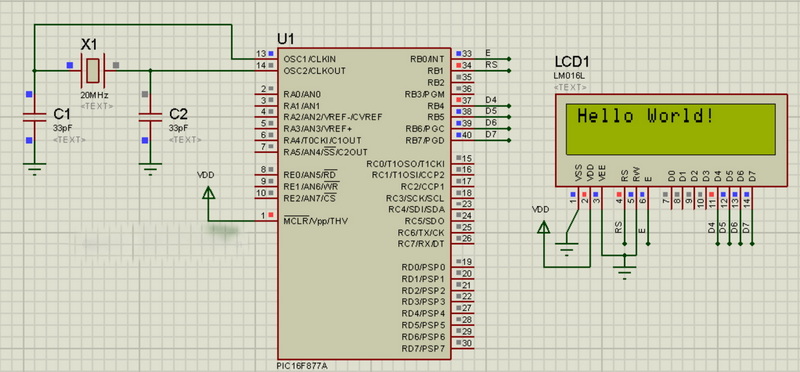The height and width of the screenshot is (372, 800).
Task: Click the ground symbol under C1
Action: click(34, 169)
